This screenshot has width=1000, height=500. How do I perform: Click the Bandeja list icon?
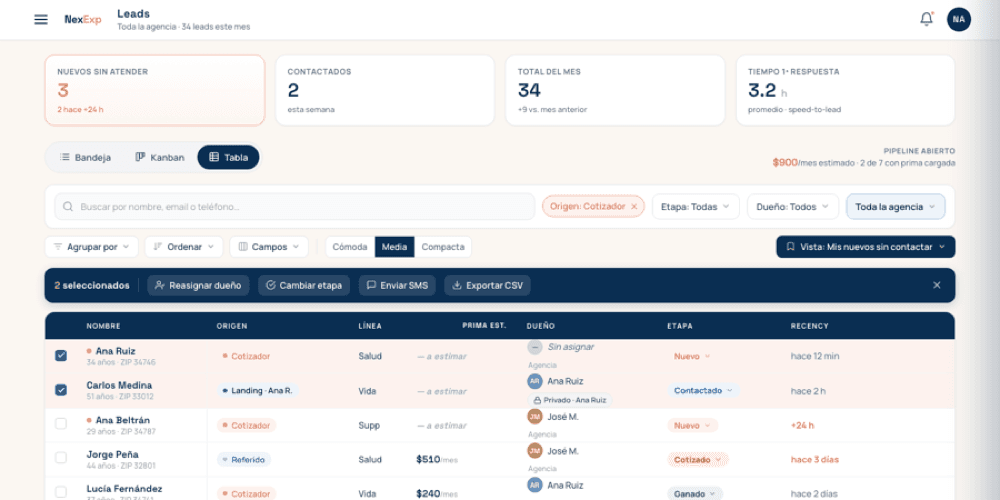64,158
